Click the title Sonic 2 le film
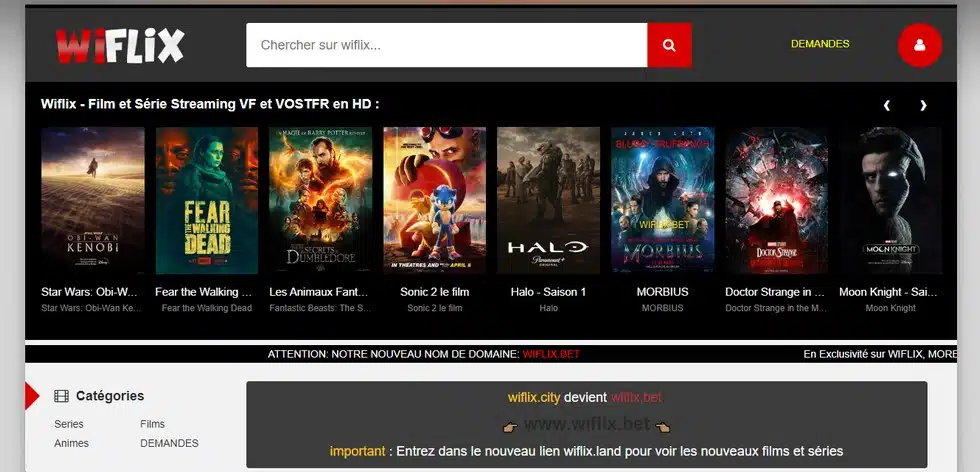Viewport: 980px width, 472px height. click(434, 292)
